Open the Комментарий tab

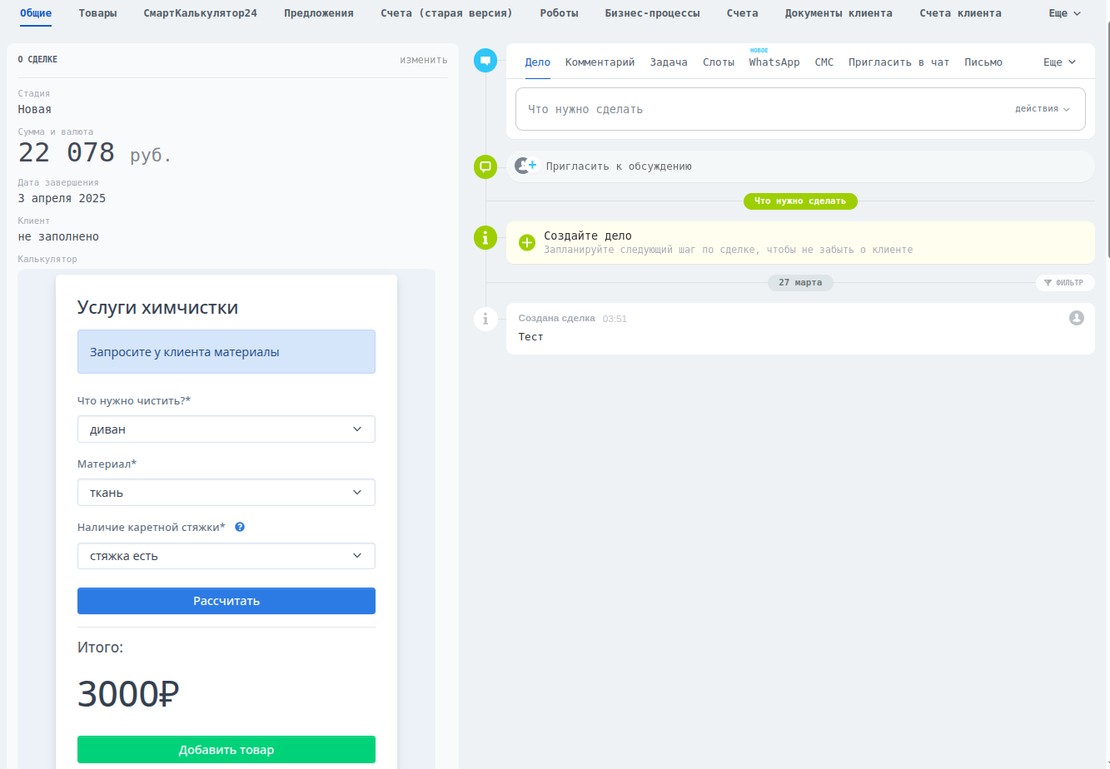(x=600, y=62)
